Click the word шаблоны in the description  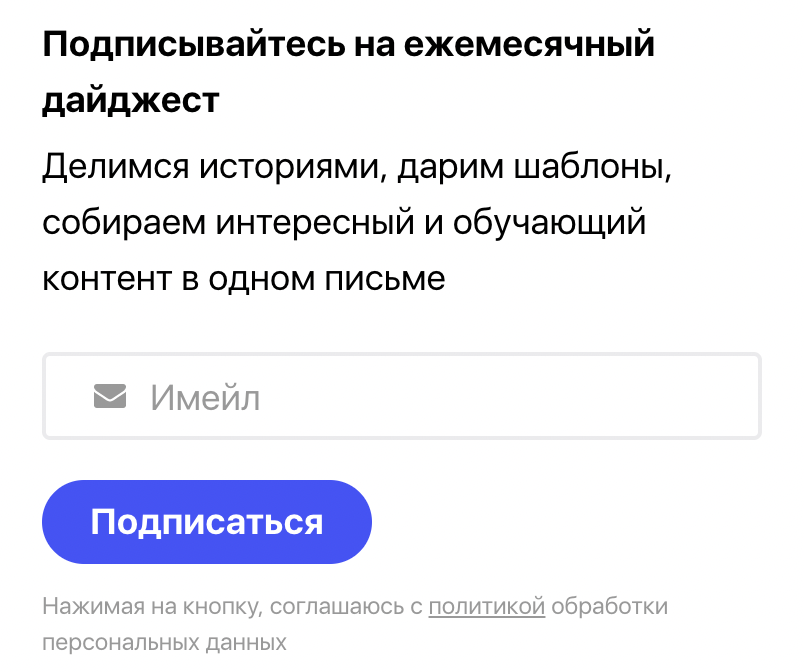pyautogui.click(x=593, y=167)
